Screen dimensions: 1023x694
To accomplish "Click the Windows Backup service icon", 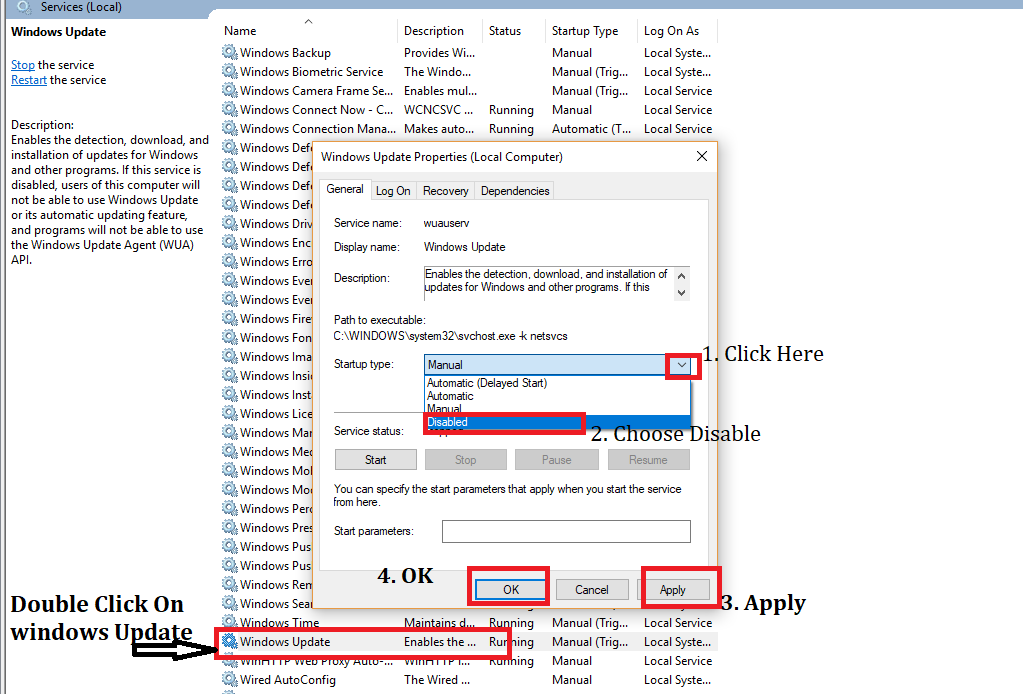I will click(231, 52).
